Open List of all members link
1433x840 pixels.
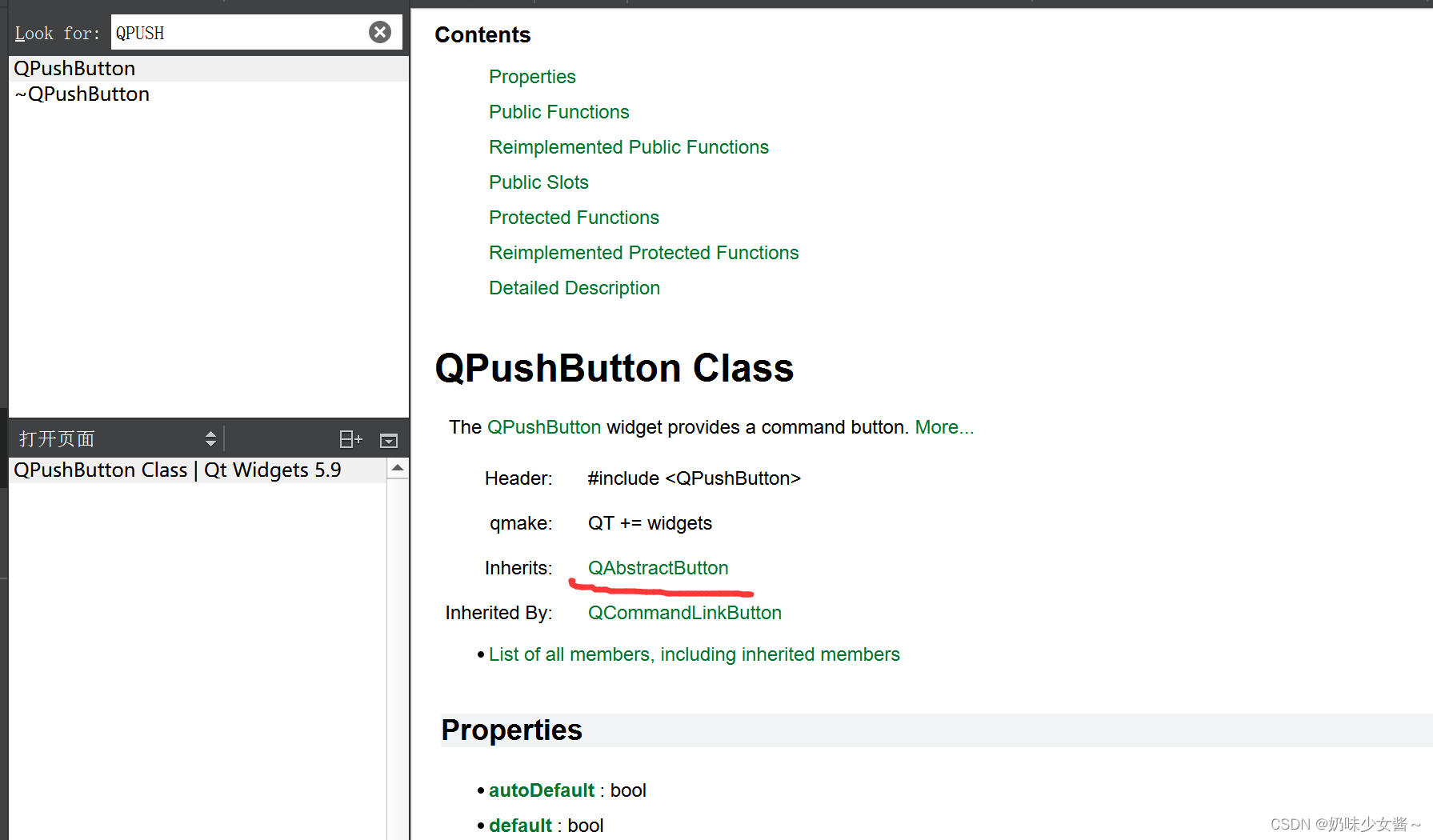[694, 654]
